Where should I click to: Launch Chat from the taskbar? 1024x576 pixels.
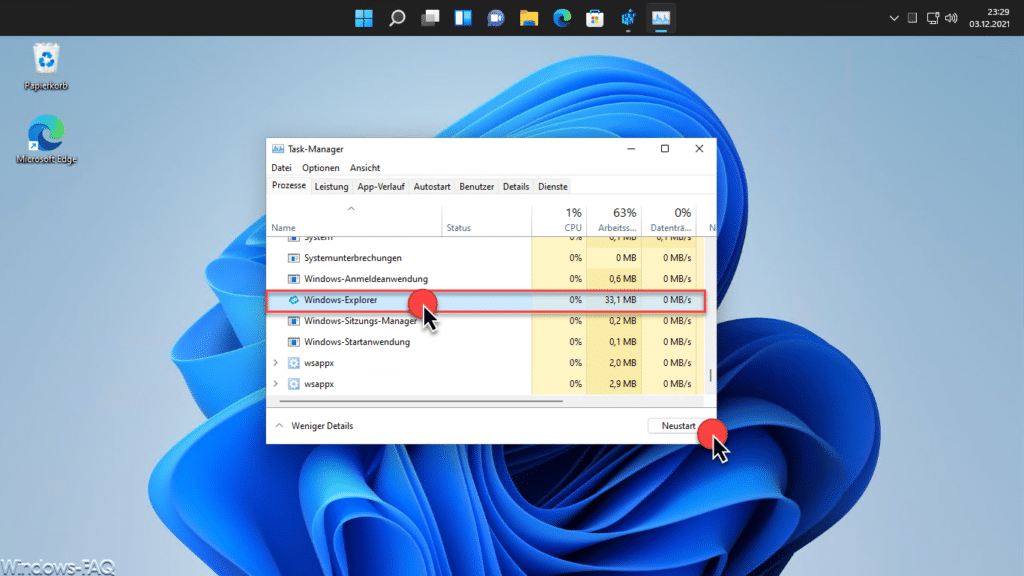496,18
